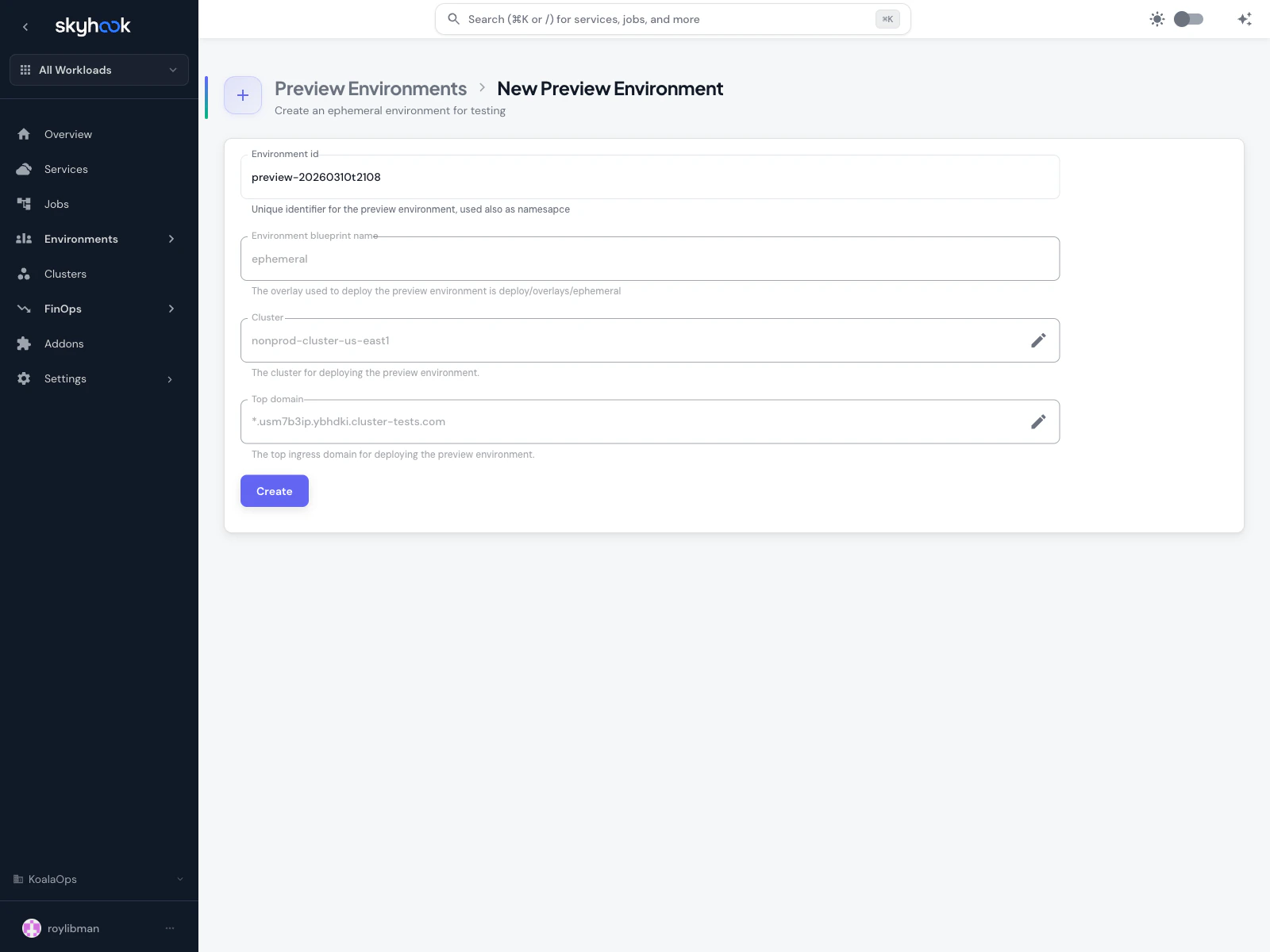Edit the Top domain via pencil icon
The image size is (1270, 952).
coord(1037,421)
